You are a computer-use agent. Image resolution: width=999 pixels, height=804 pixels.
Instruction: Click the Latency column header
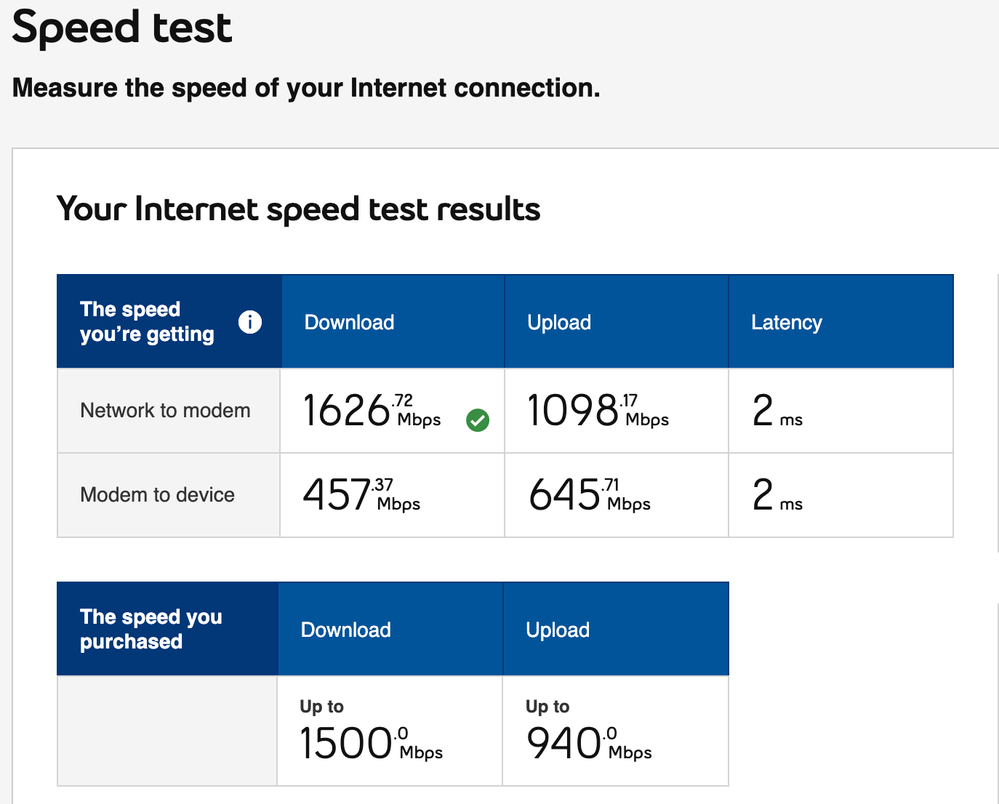click(786, 322)
